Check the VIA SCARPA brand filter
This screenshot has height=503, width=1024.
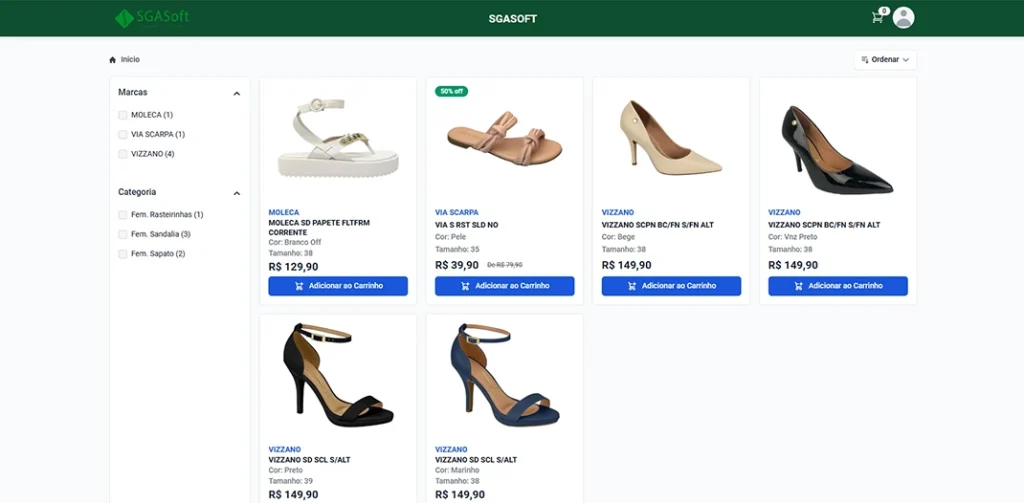(123, 135)
